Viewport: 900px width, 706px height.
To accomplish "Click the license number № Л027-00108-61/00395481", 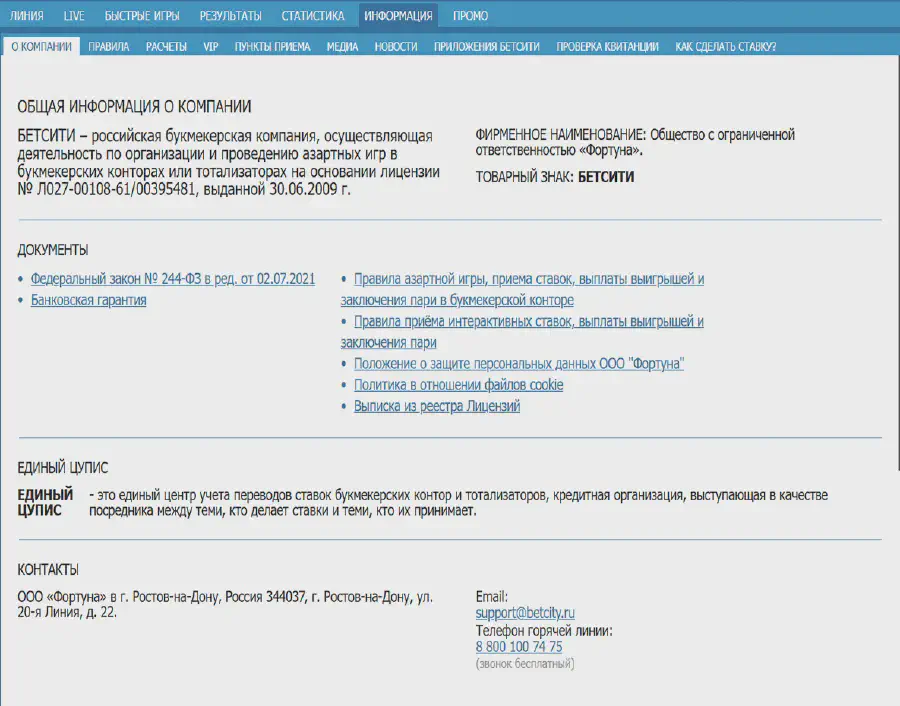I will 106,189.
